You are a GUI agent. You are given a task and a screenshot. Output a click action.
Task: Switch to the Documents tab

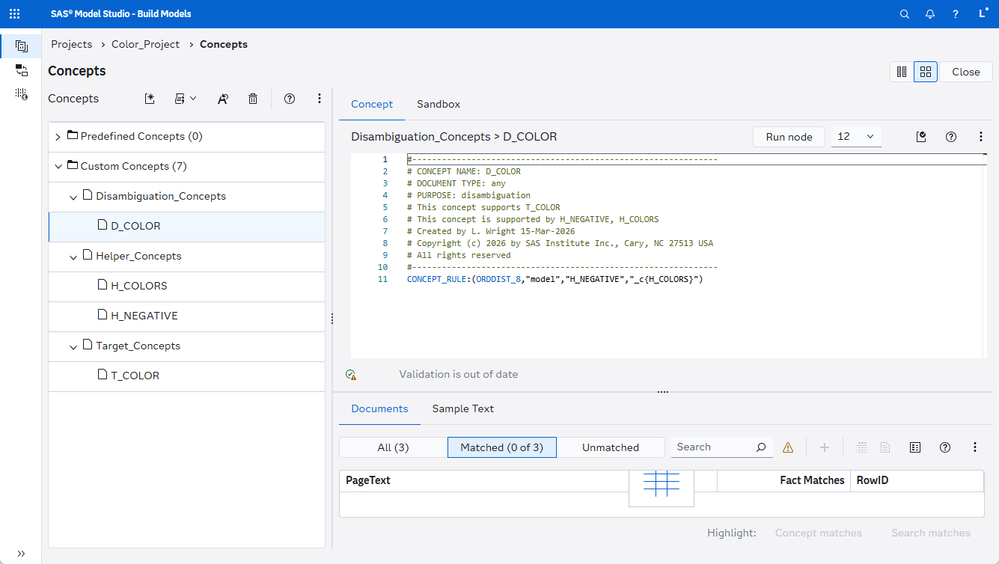click(x=379, y=409)
